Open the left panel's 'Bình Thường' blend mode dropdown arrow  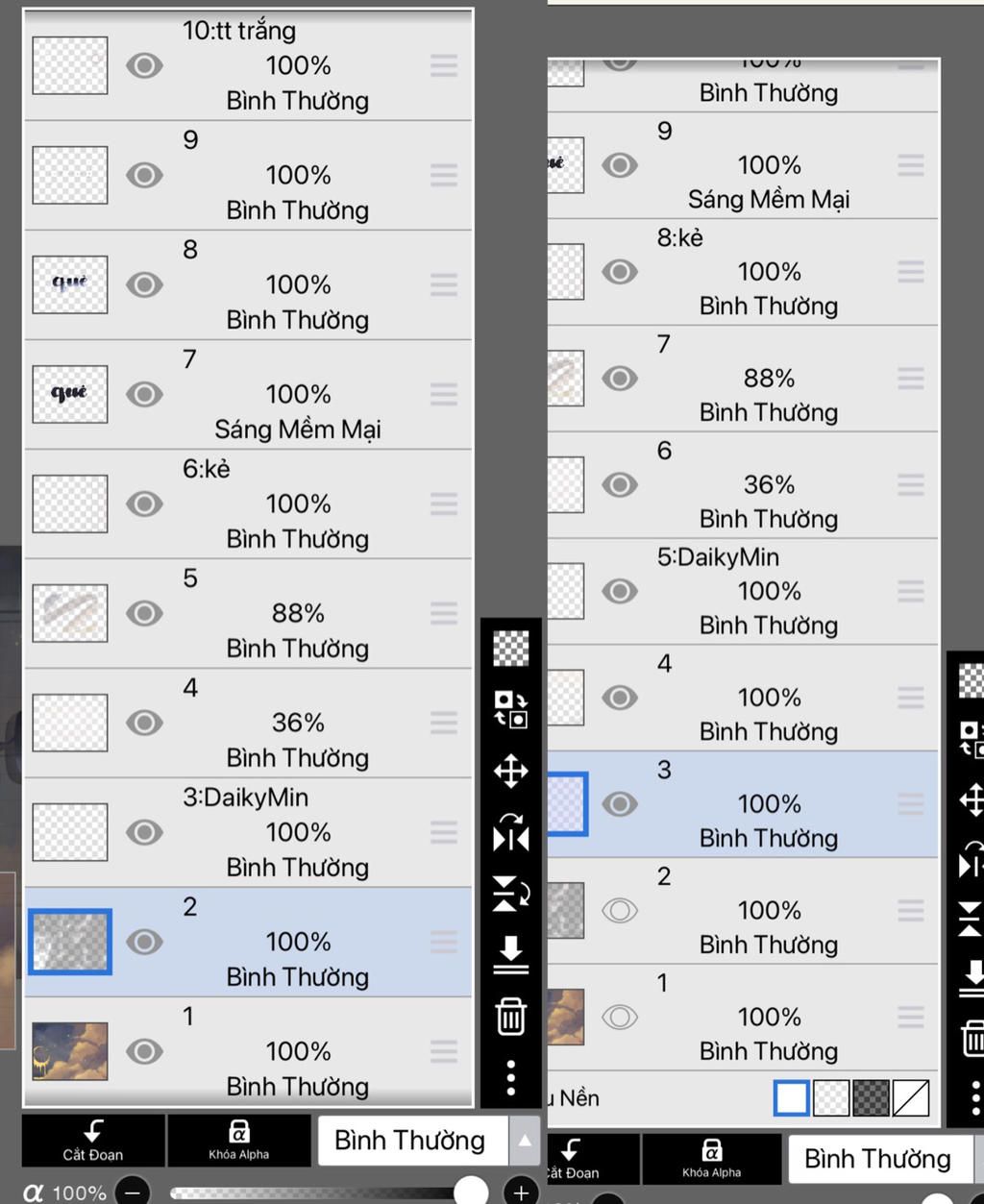tap(525, 1141)
